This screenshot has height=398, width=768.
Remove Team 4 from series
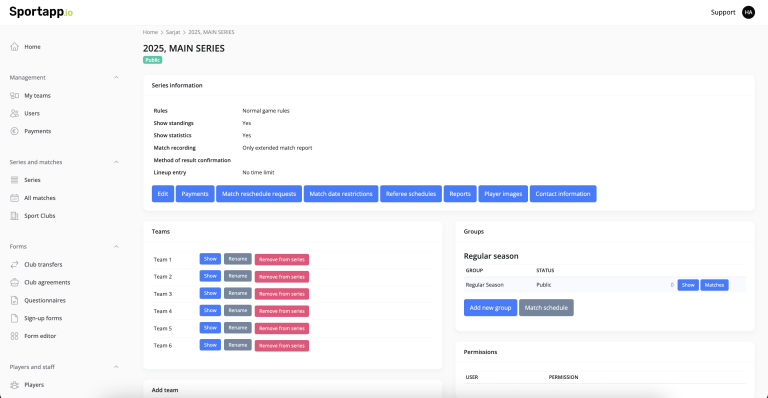coord(282,311)
